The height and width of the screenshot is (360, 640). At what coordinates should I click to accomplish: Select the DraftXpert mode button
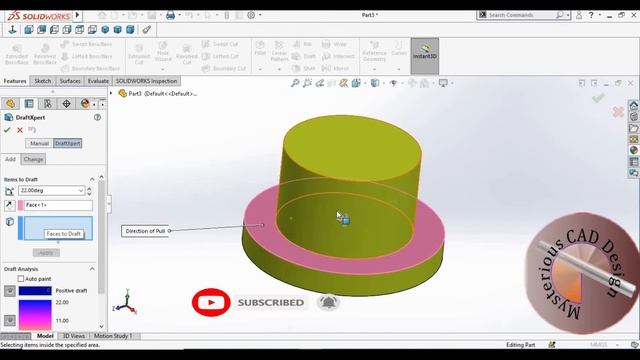tap(67, 143)
